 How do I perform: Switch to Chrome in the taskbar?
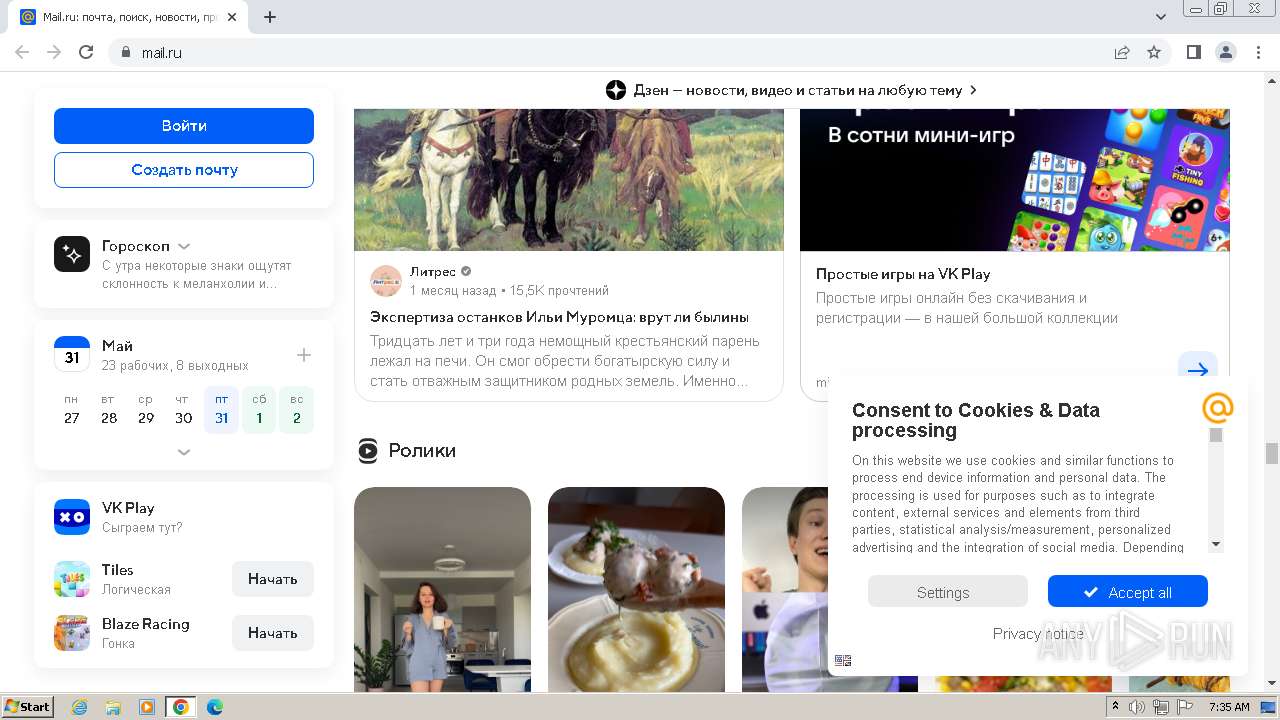click(180, 707)
